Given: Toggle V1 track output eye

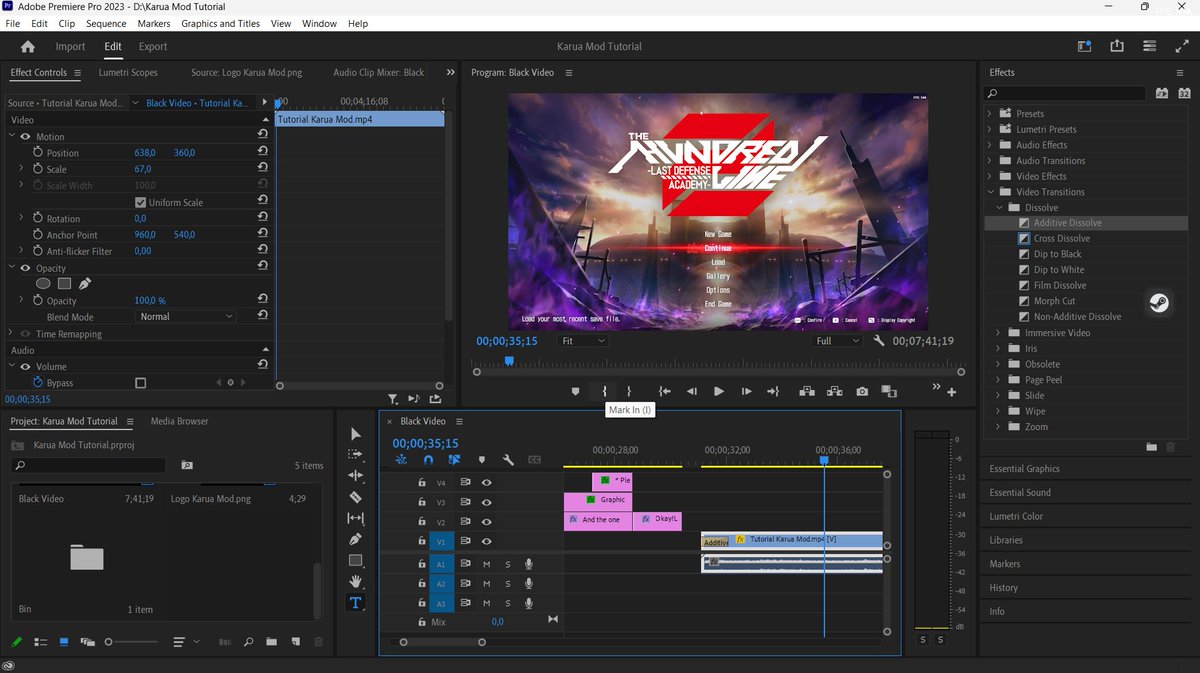Looking at the screenshot, I should (x=487, y=541).
